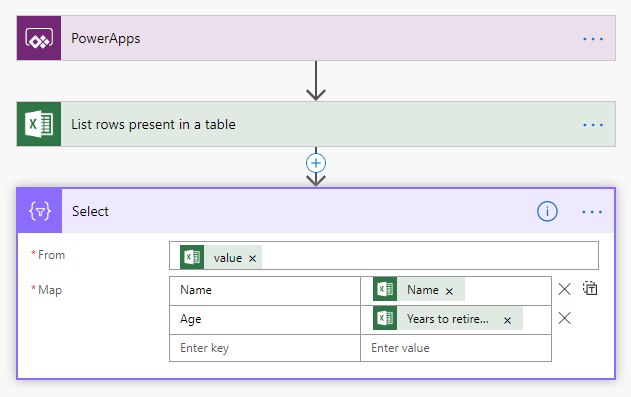Insert a new step with plus icon

[x=316, y=163]
